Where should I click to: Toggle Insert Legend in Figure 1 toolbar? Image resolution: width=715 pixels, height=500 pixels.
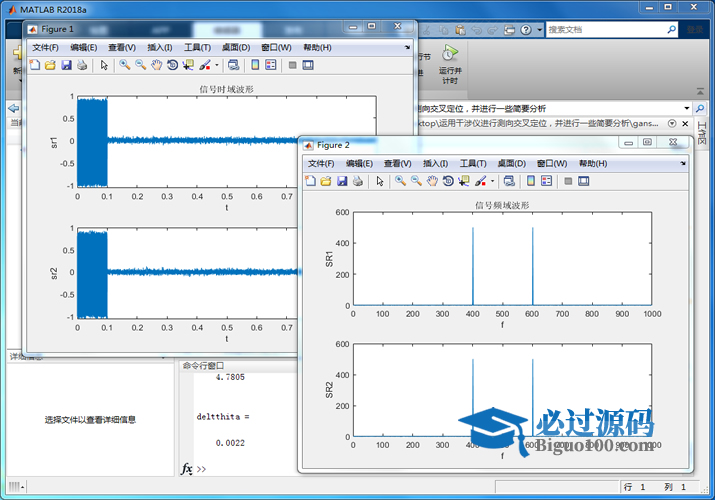point(271,65)
